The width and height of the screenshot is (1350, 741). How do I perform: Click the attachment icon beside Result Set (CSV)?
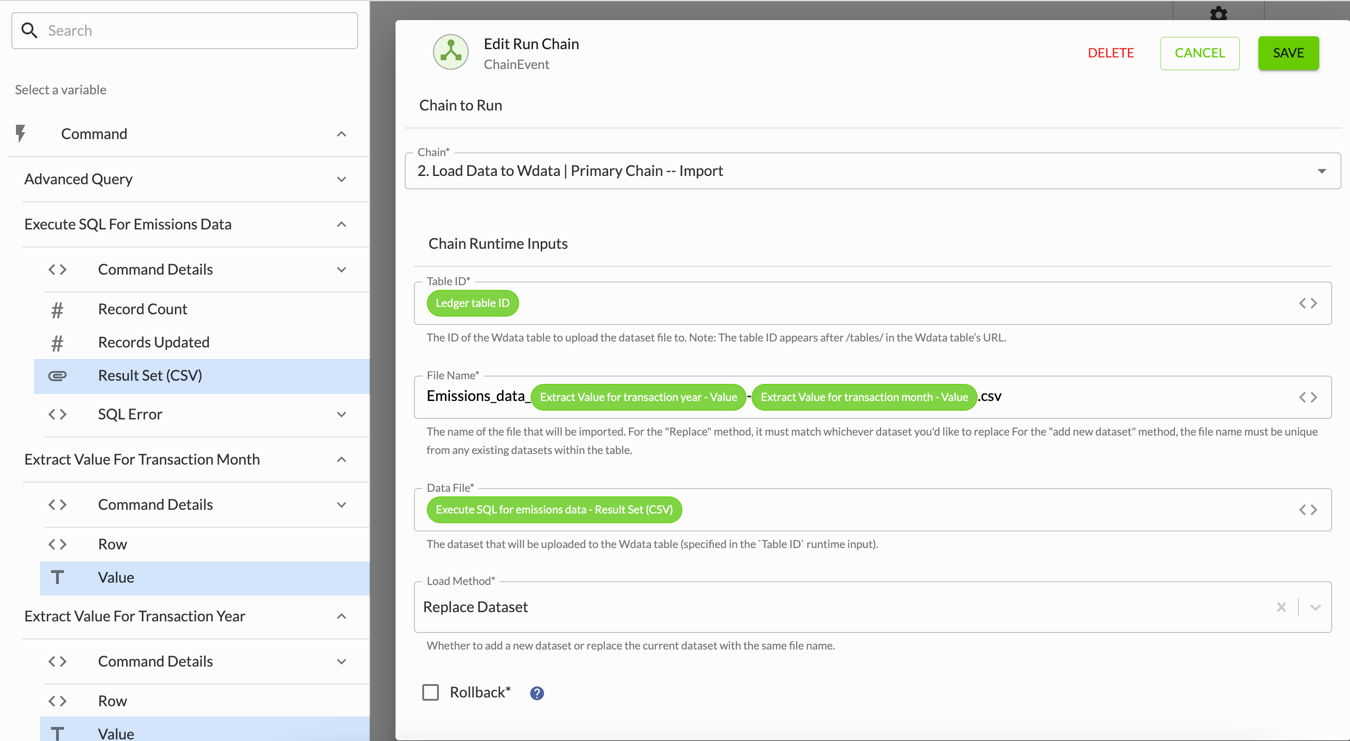pos(57,376)
